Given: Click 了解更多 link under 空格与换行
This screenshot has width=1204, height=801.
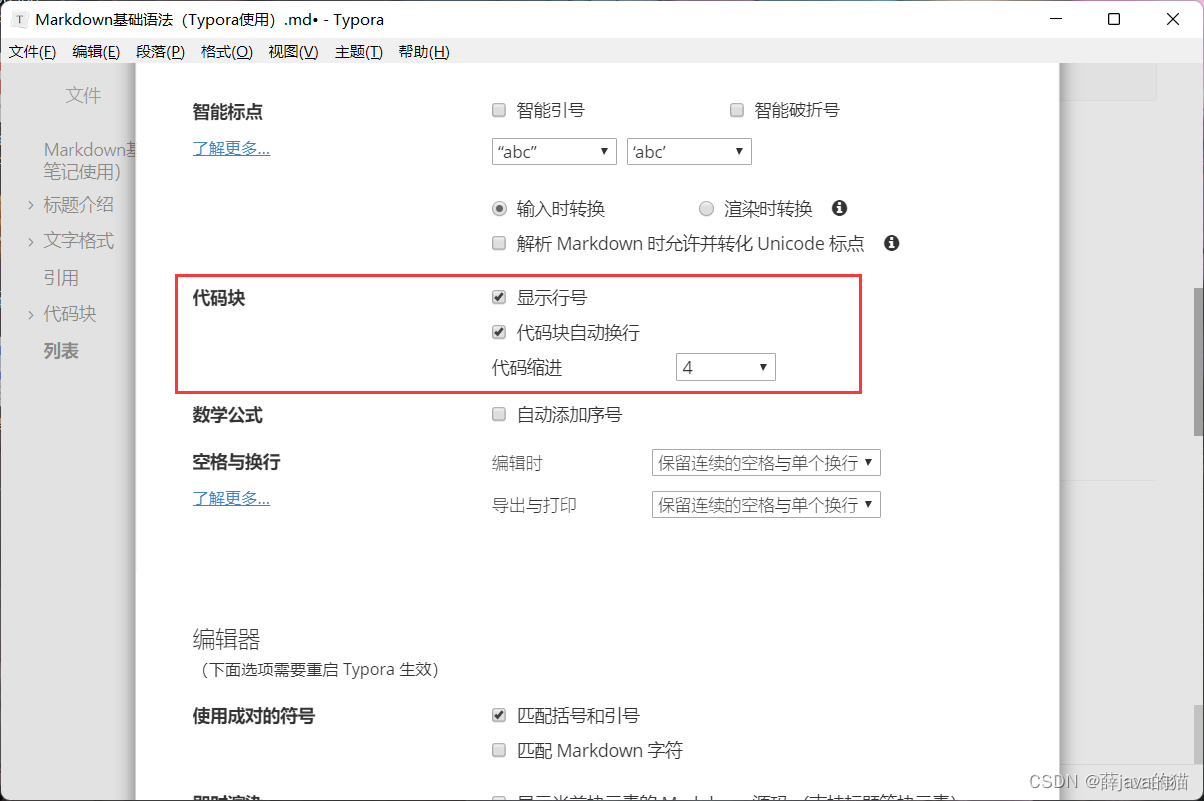Looking at the screenshot, I should pos(231,498).
